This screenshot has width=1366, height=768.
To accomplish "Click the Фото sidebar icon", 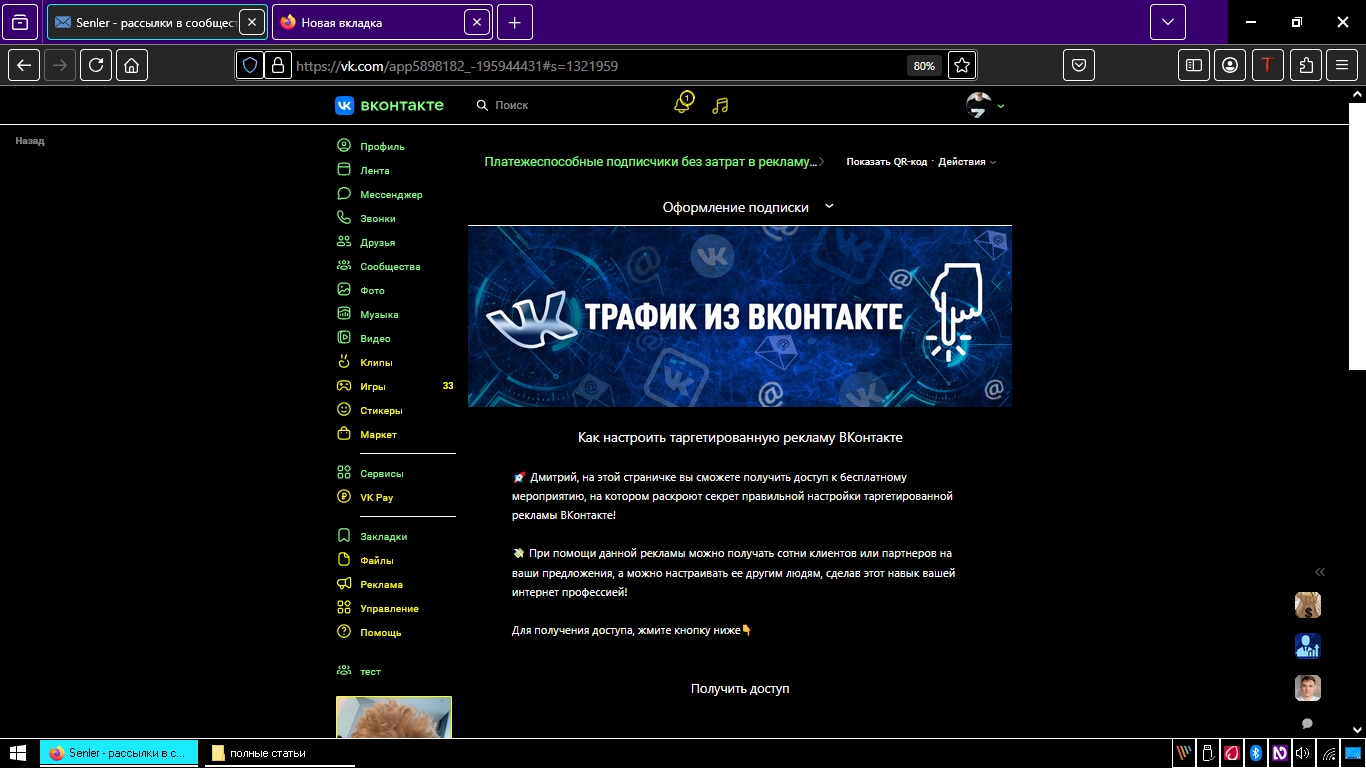I will tap(344, 290).
